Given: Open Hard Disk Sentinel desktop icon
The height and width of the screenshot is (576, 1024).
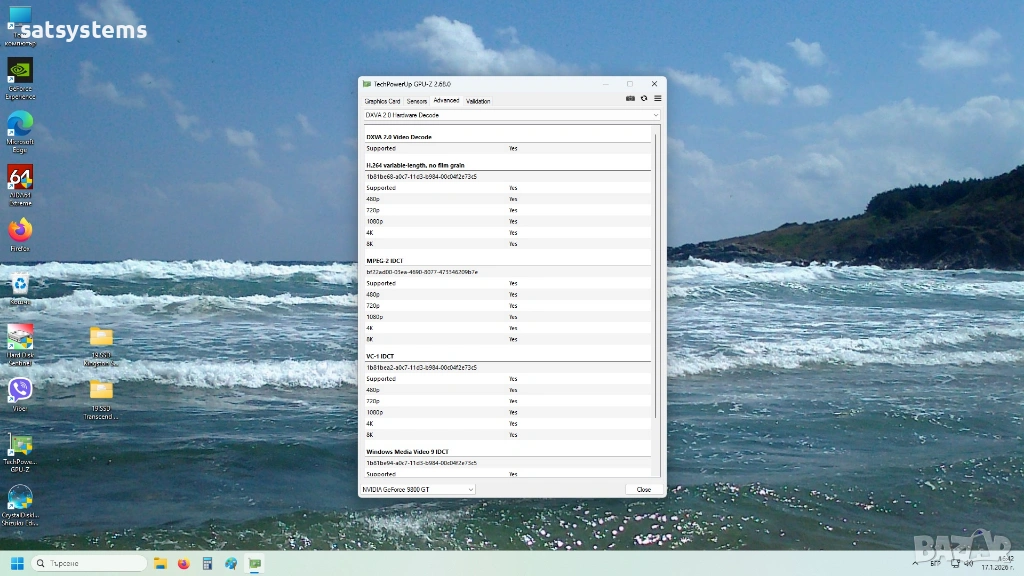Looking at the screenshot, I should (20, 338).
